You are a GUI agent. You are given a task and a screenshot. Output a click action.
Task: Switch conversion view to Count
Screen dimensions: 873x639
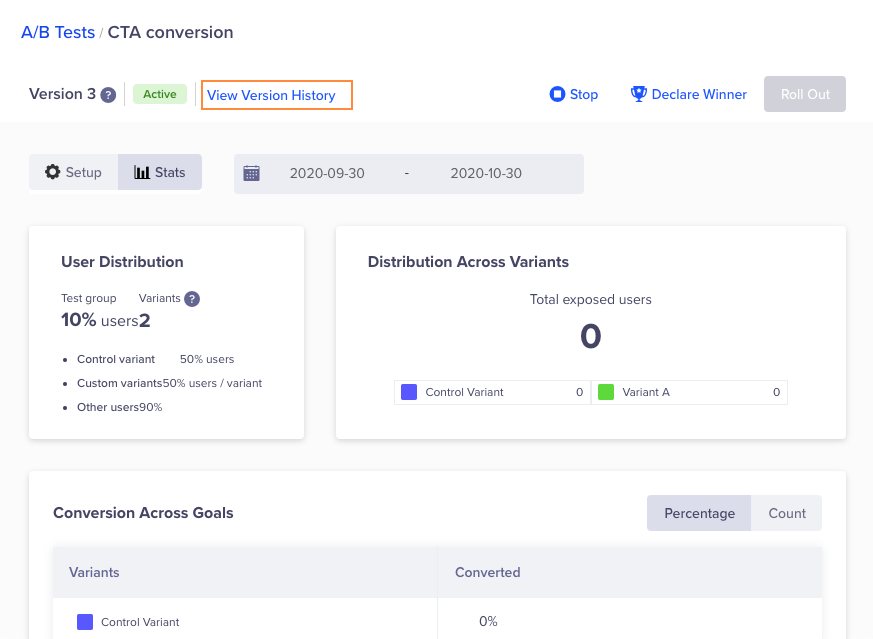pos(787,513)
